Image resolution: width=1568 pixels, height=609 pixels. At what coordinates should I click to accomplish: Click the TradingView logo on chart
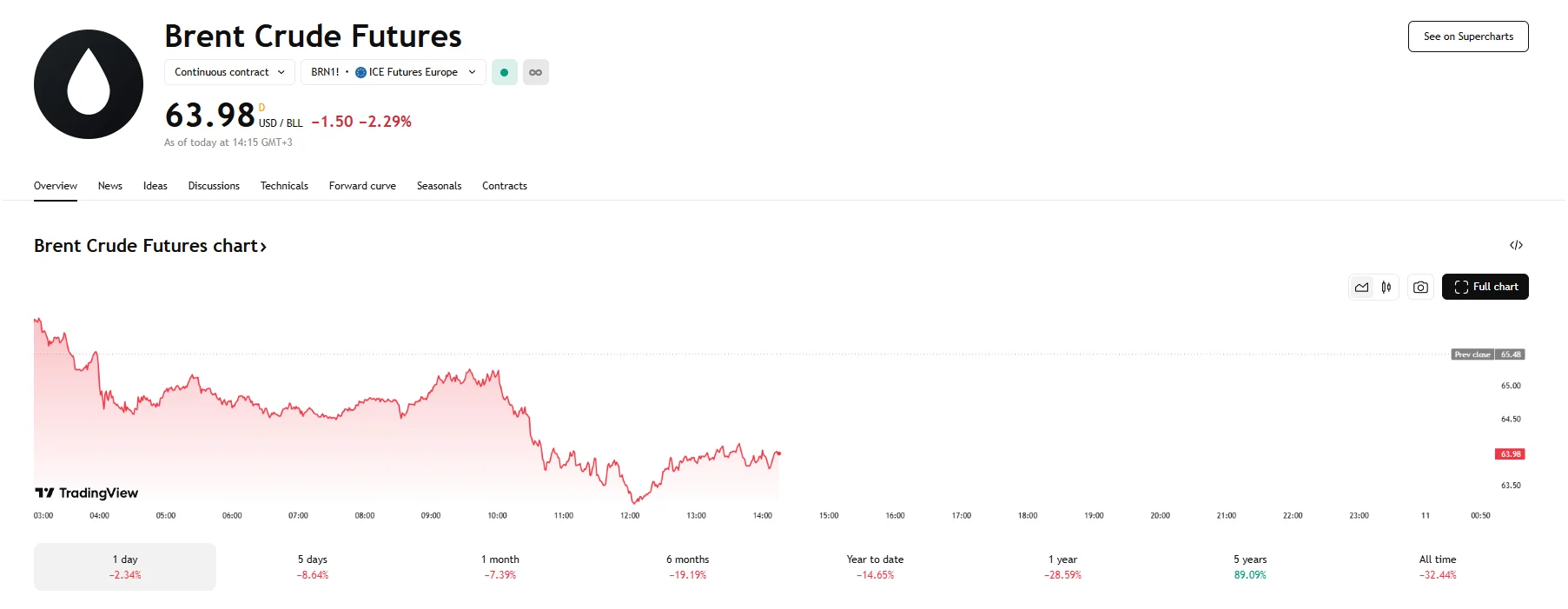click(87, 493)
